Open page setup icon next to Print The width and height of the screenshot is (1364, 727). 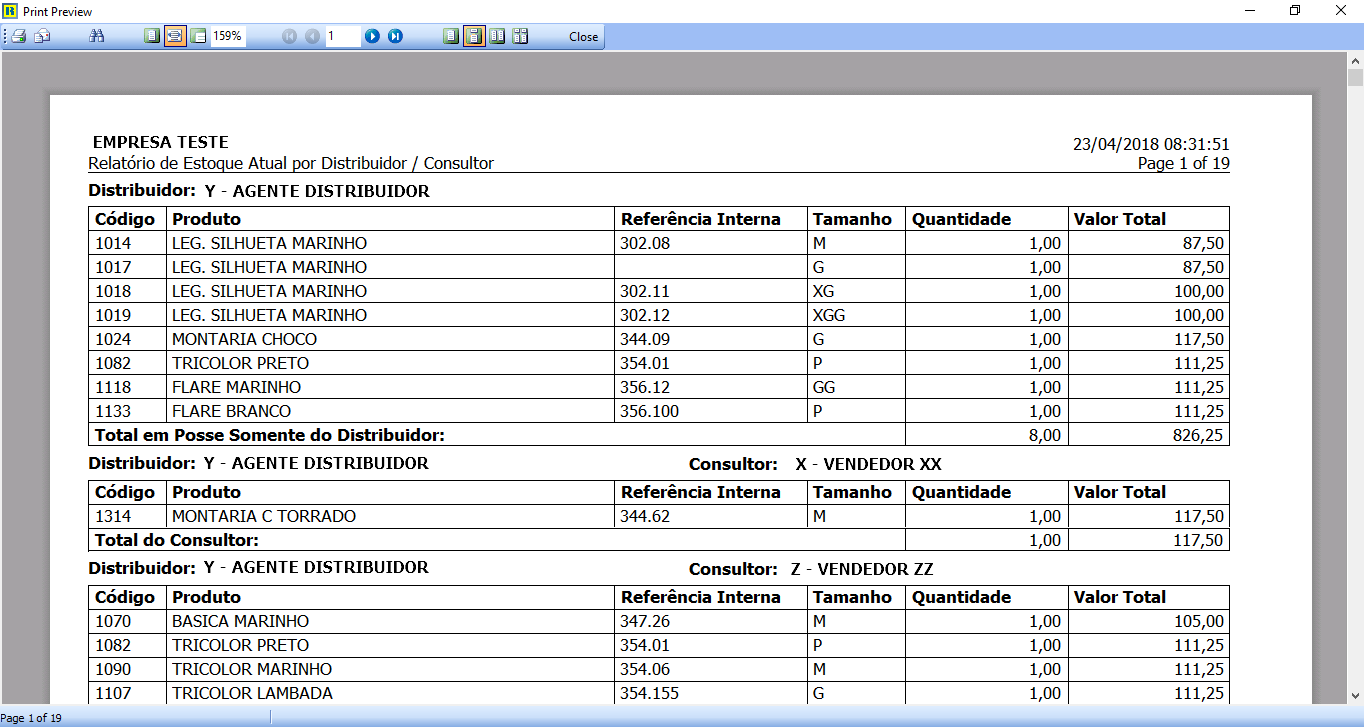[42, 36]
